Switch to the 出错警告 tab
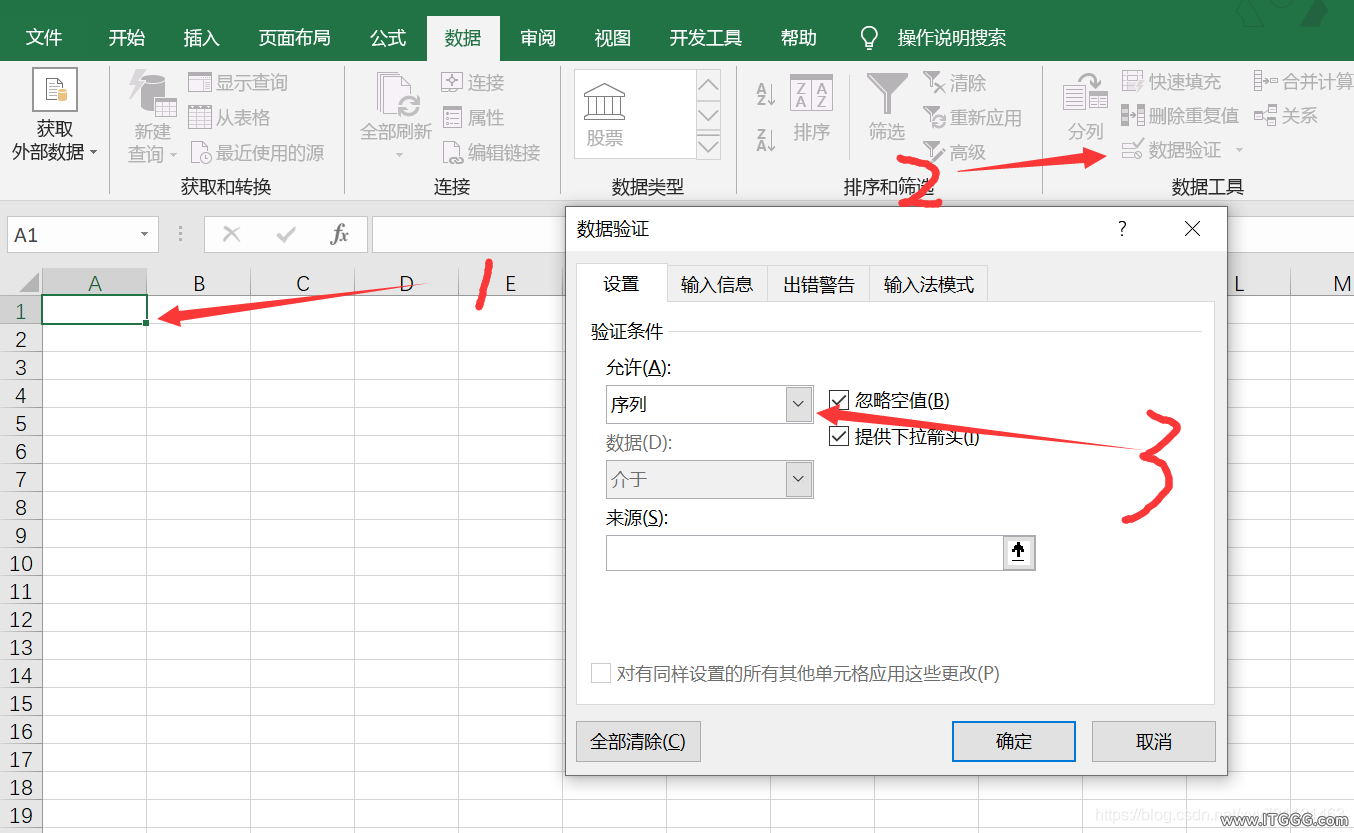Viewport: 1354px width, 833px height. coord(818,285)
